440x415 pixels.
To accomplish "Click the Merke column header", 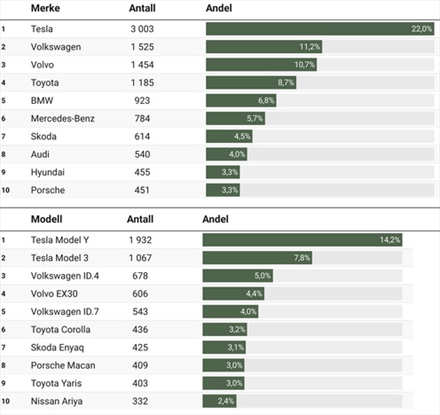I will 45,8.
